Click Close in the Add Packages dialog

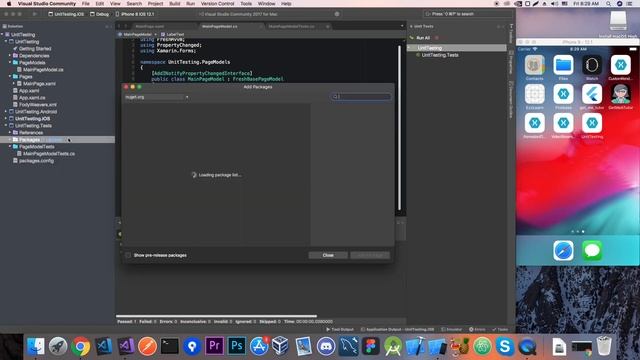click(328, 255)
